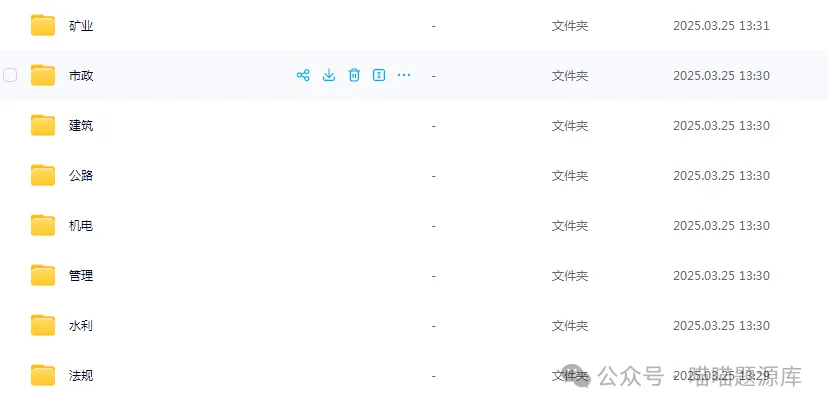The image size is (828, 409).
Task: Tick the checkbox beside 市政
Action: 10,75
